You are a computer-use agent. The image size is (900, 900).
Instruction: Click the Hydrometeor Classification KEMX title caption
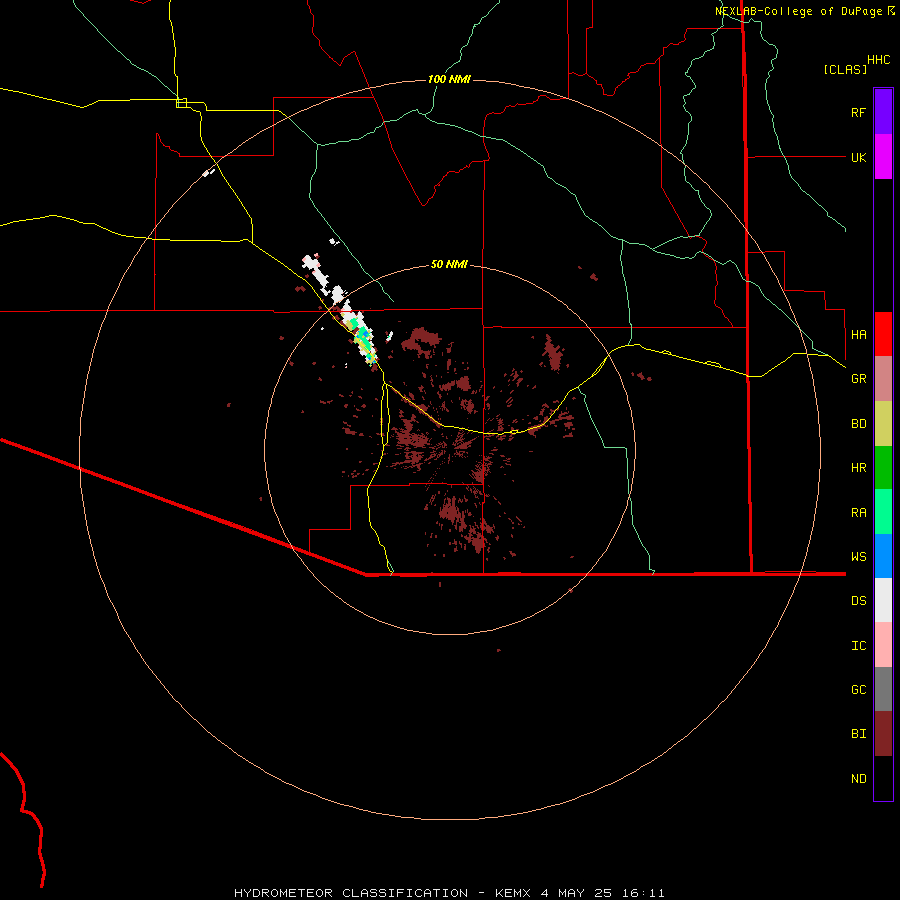pyautogui.click(x=449, y=893)
